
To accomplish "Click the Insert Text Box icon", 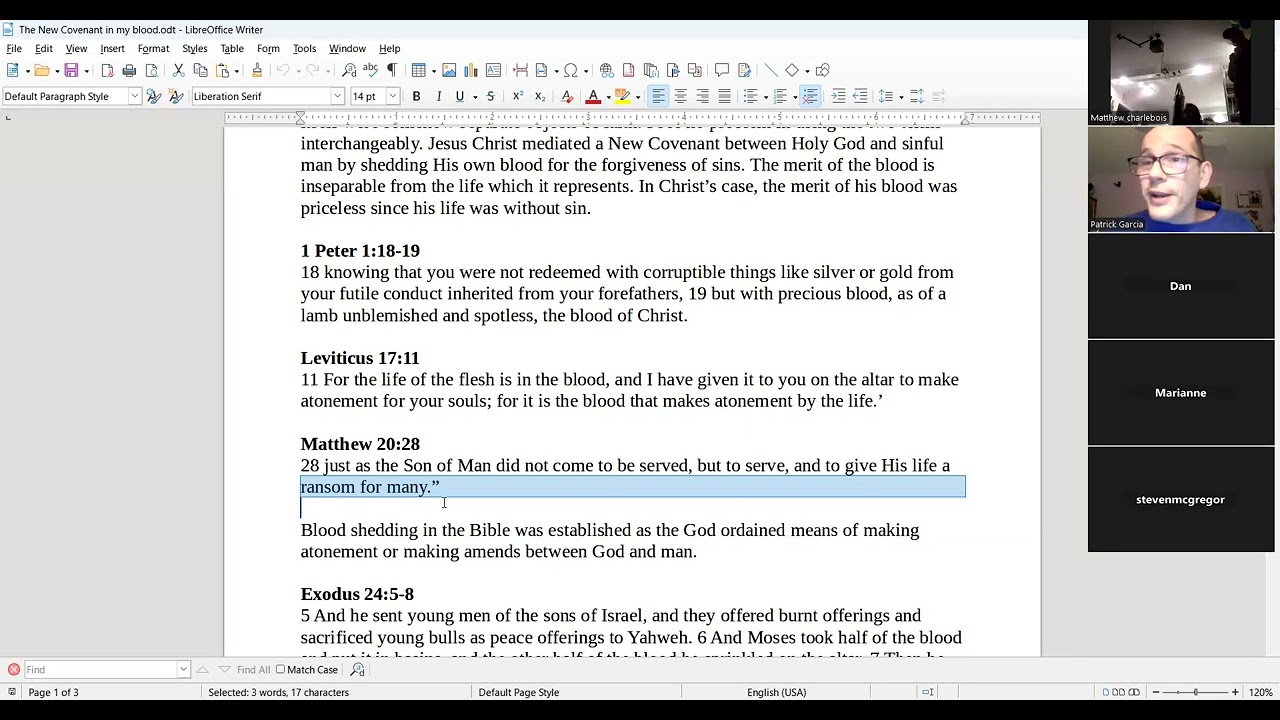I will 493,70.
